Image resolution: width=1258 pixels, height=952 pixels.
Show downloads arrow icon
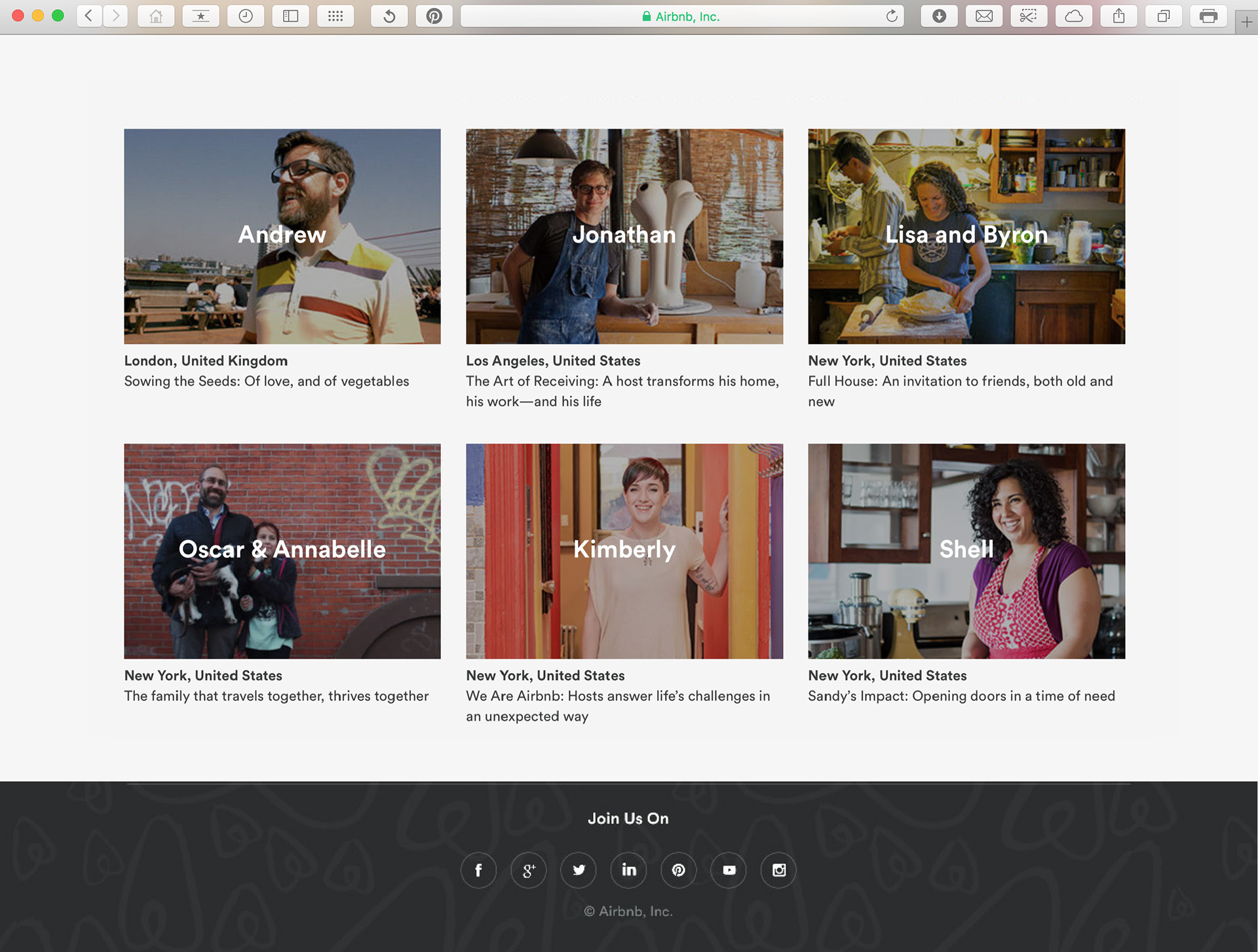coord(939,16)
